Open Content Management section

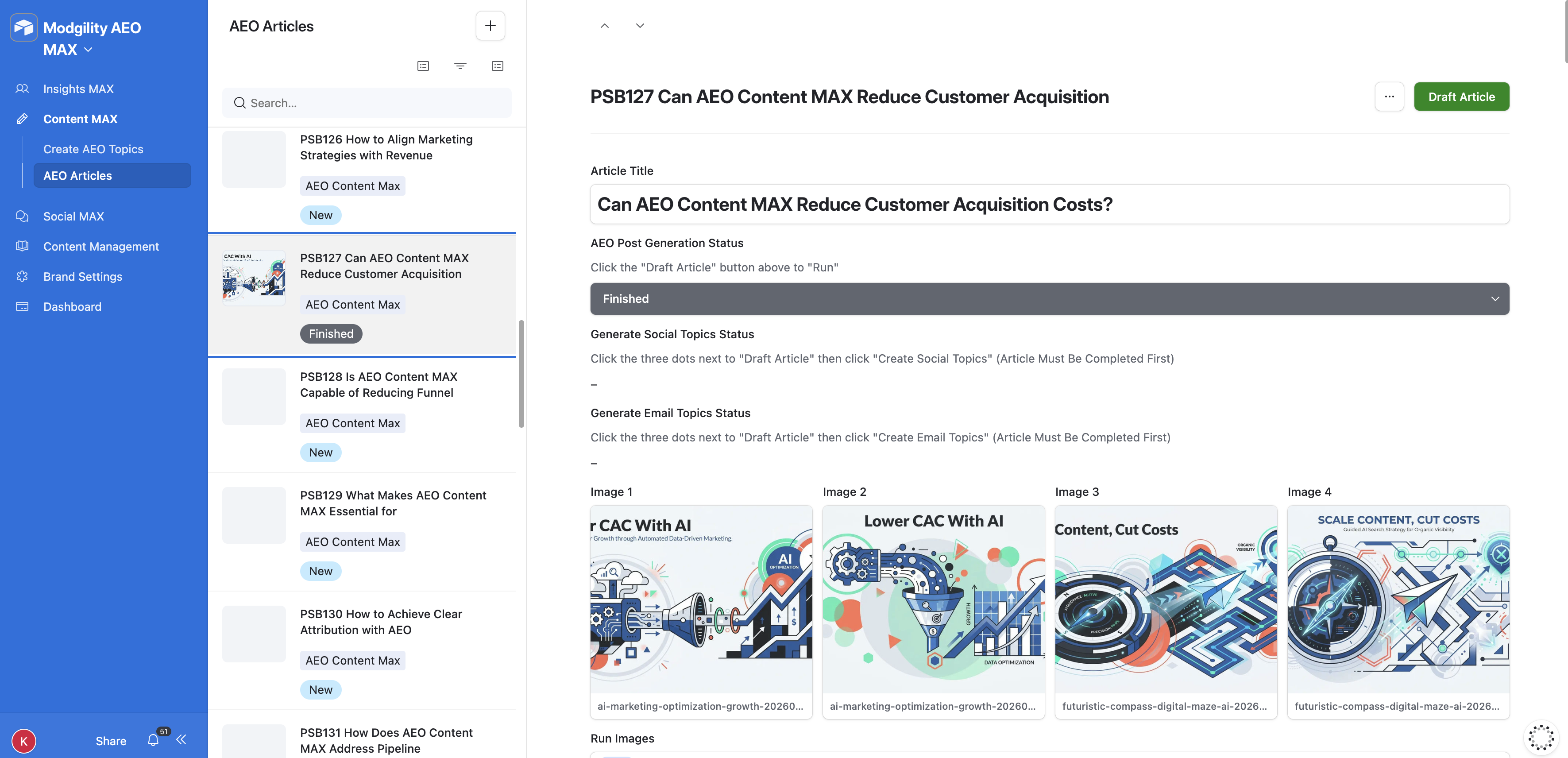tap(101, 247)
